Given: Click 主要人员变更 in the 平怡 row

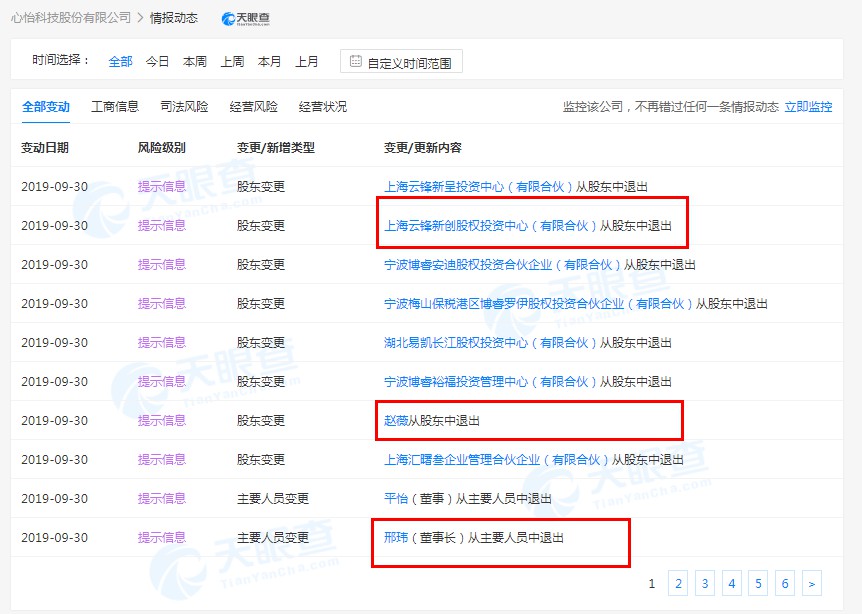Looking at the screenshot, I should (x=273, y=499).
